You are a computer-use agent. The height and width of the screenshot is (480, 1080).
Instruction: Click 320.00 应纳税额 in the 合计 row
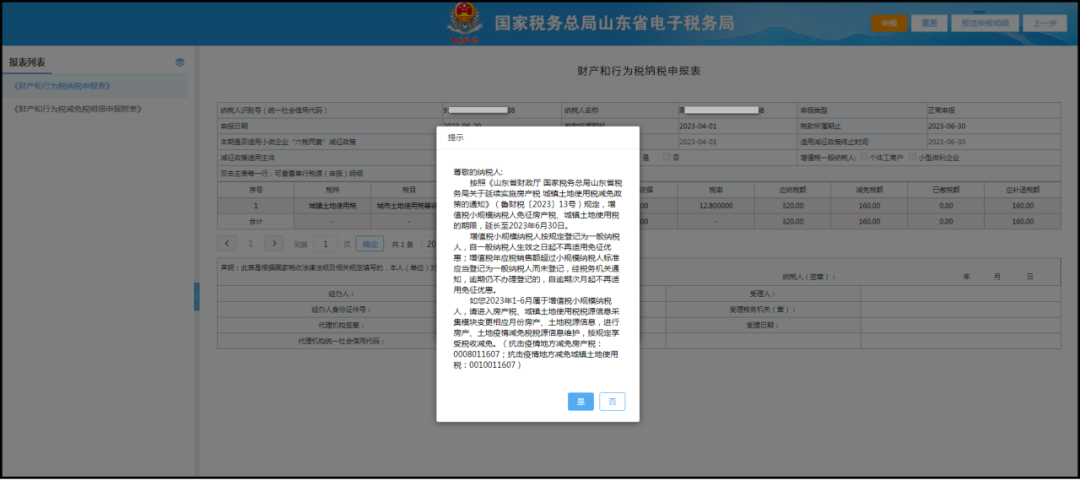click(x=792, y=222)
